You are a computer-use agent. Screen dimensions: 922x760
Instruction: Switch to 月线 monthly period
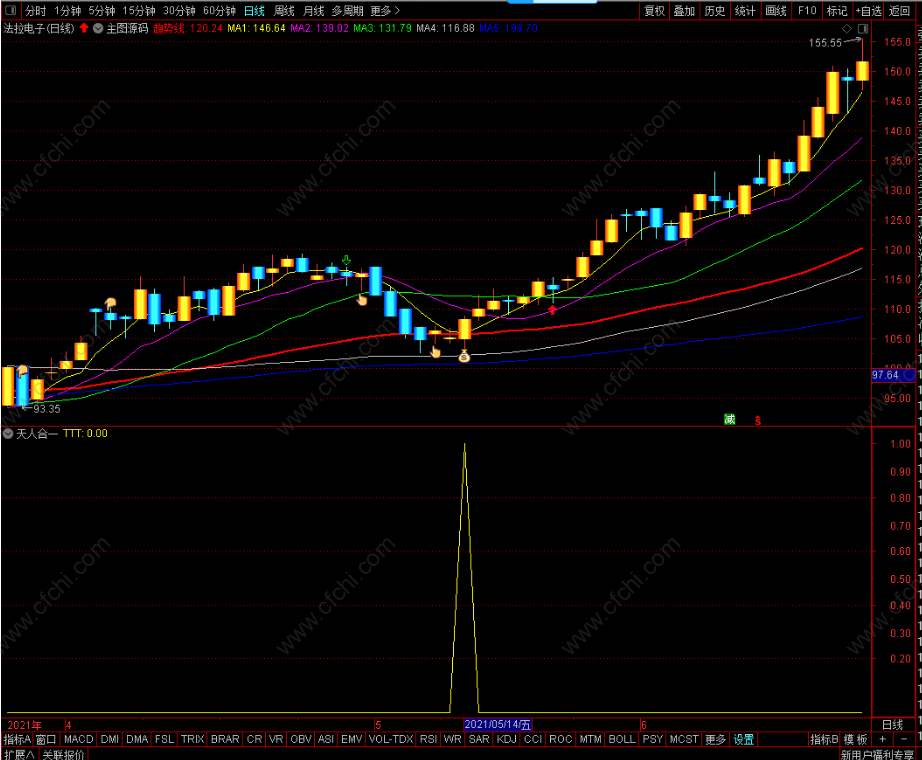pyautogui.click(x=313, y=11)
